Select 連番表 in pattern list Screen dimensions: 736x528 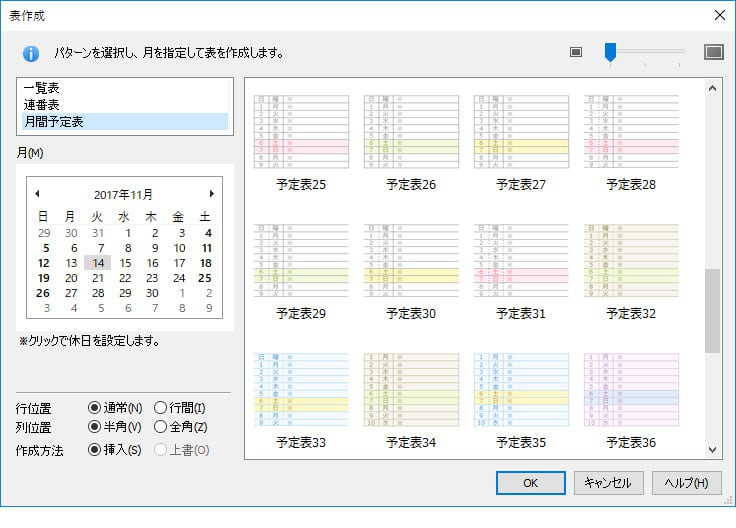pyautogui.click(x=42, y=104)
